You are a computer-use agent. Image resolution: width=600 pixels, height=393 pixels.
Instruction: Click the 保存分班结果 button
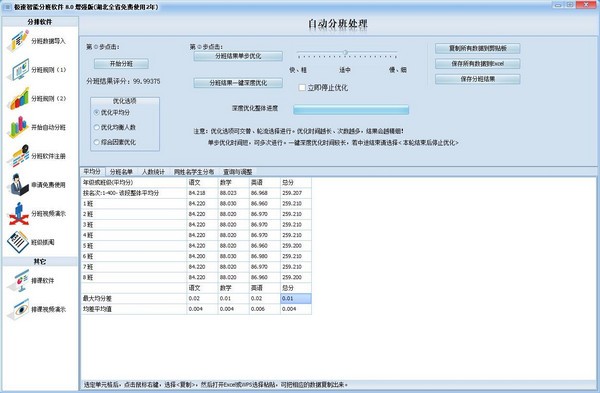click(478, 79)
